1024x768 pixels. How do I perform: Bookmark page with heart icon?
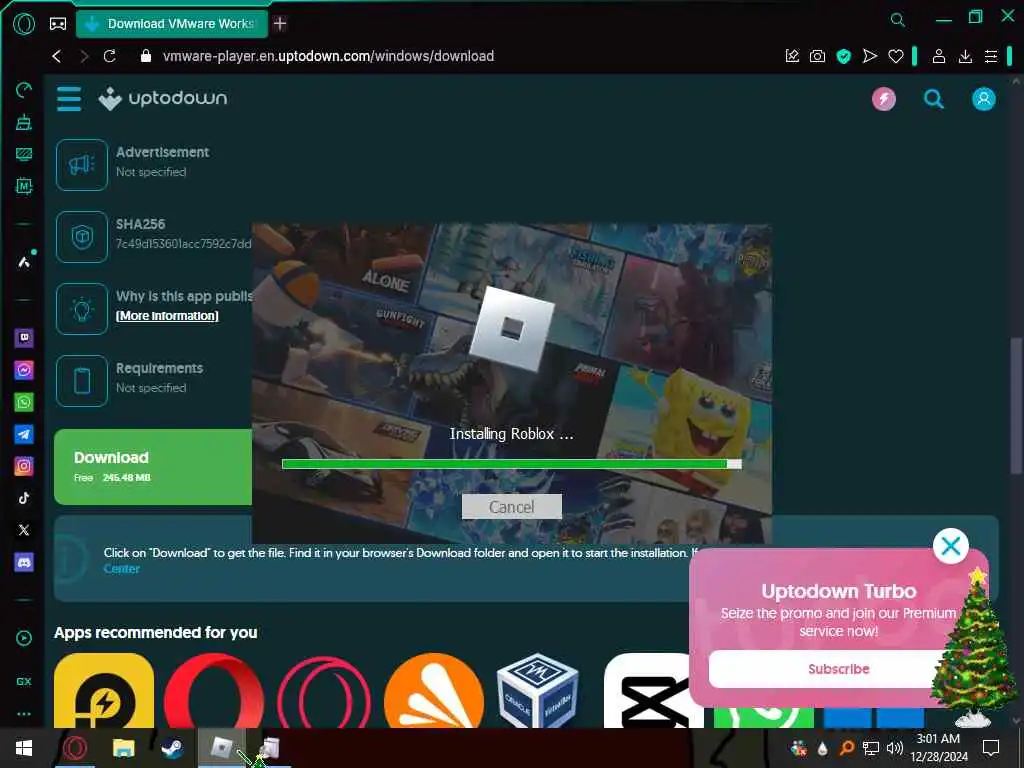pos(895,56)
